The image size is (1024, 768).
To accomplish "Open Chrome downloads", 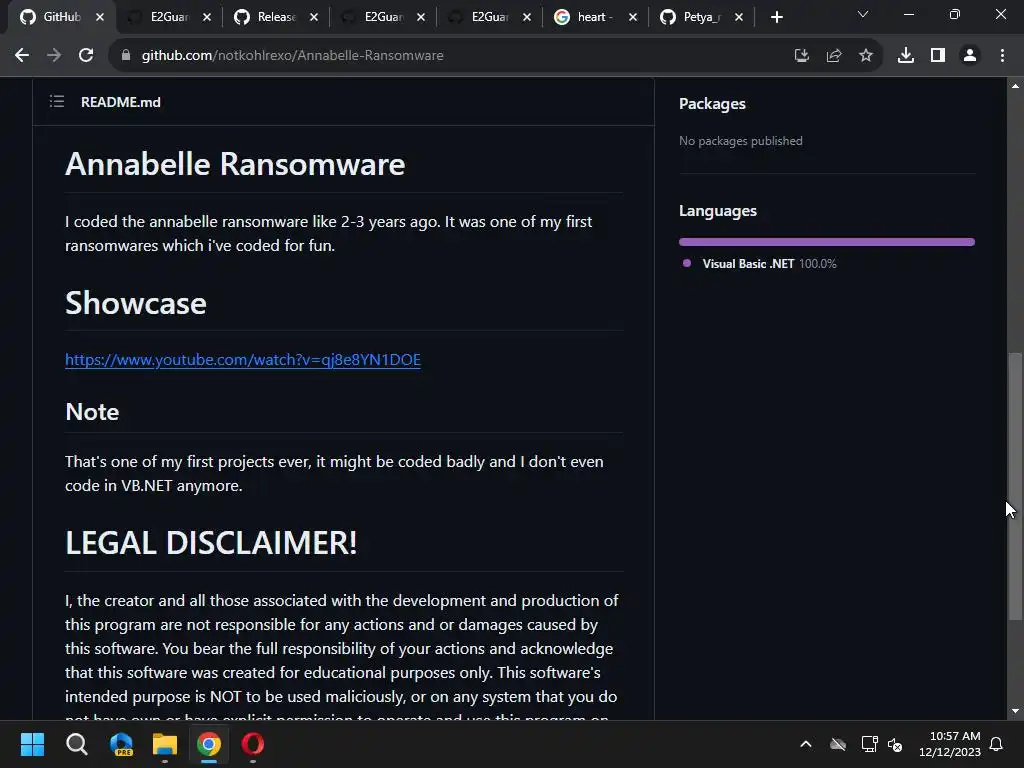I will tap(906, 56).
